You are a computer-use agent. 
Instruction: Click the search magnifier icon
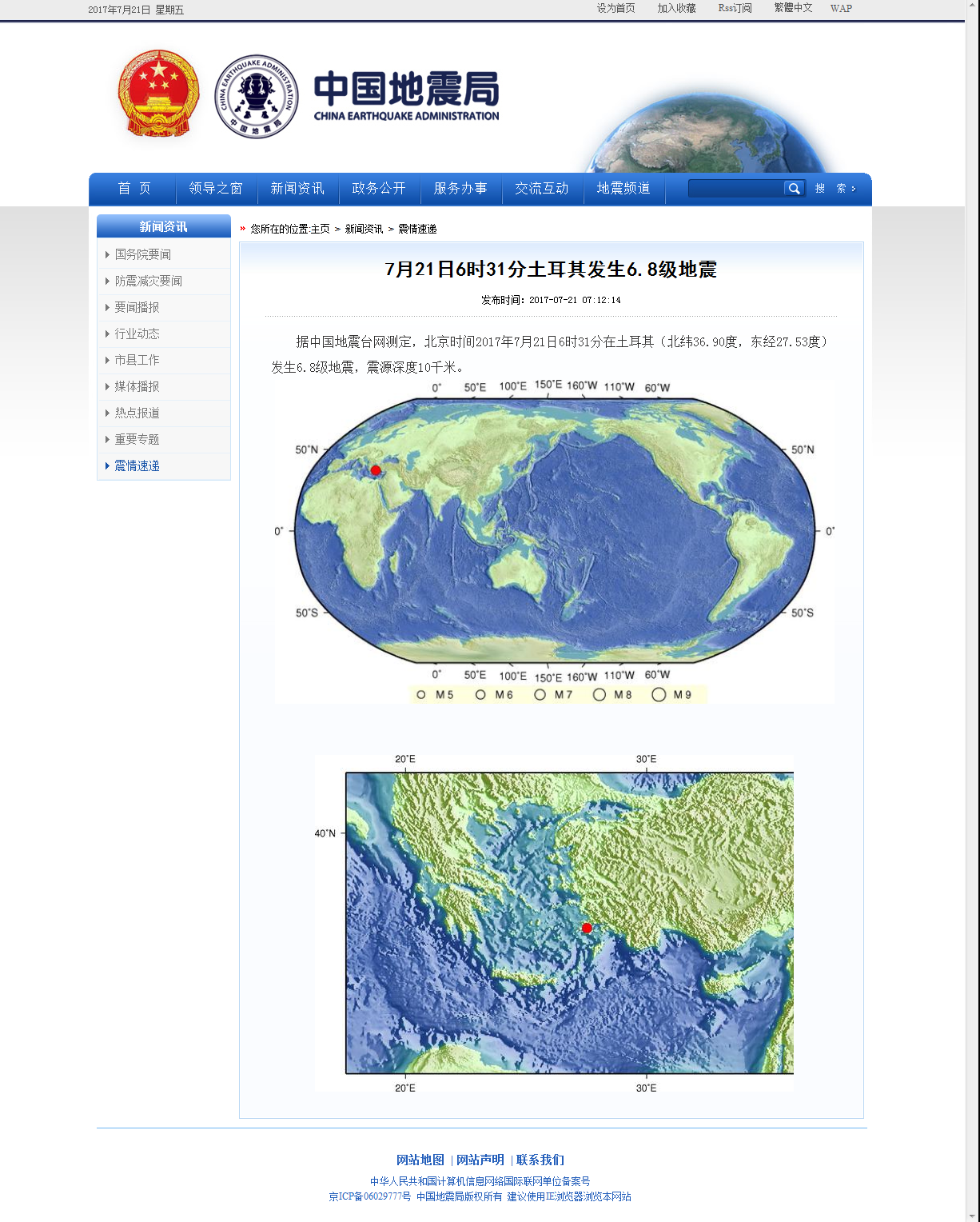(x=794, y=189)
